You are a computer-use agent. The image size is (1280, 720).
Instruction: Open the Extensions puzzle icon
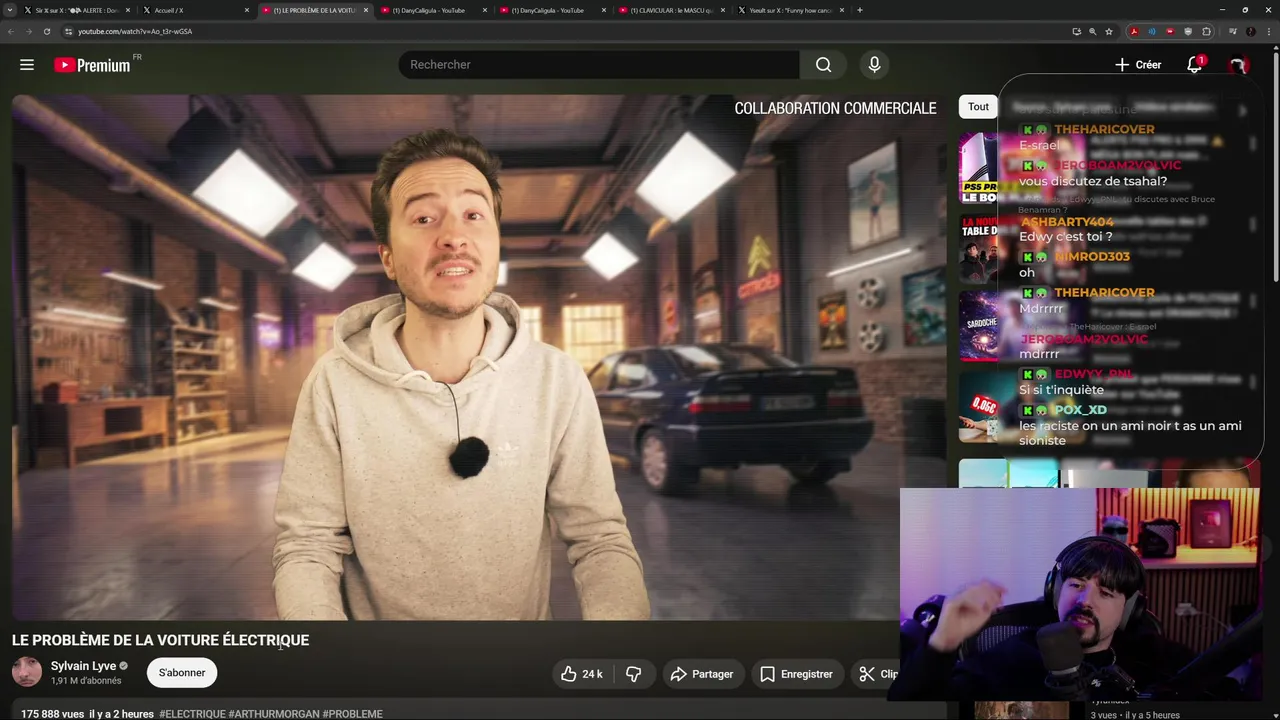1207,31
